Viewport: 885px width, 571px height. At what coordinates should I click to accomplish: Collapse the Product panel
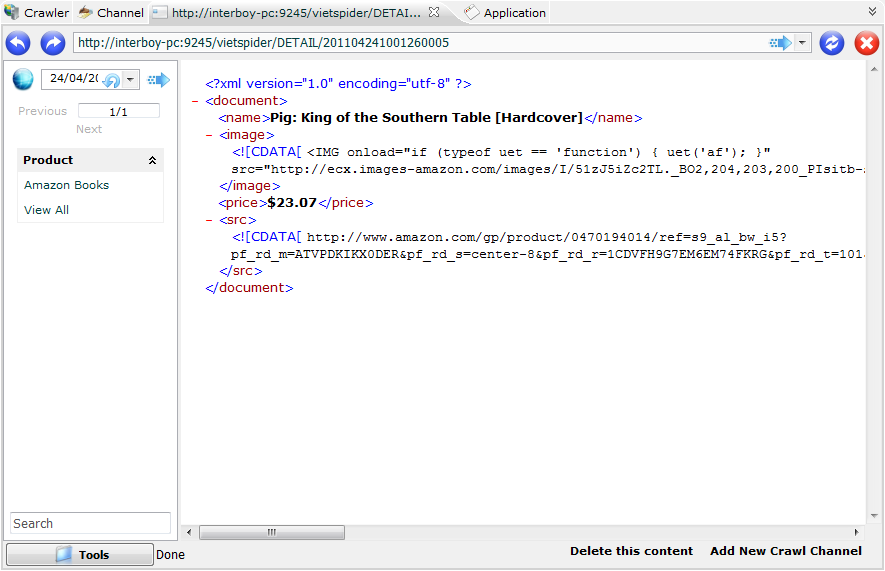pos(153,160)
